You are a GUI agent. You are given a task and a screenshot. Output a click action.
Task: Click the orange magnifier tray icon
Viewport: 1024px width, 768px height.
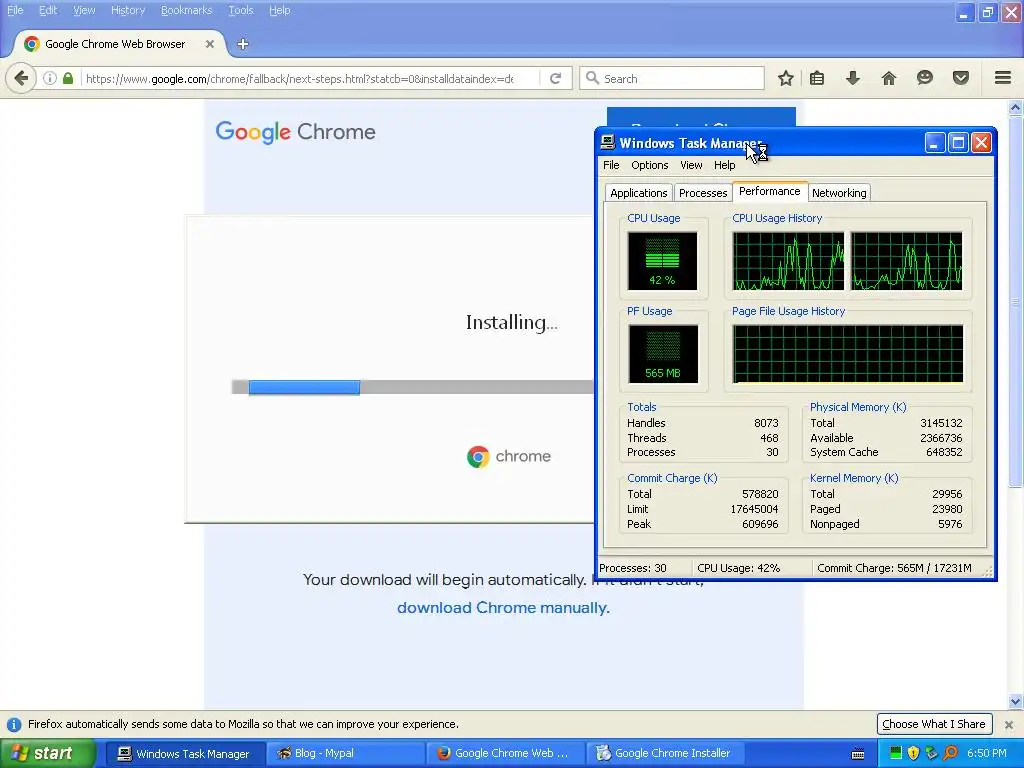[950, 754]
